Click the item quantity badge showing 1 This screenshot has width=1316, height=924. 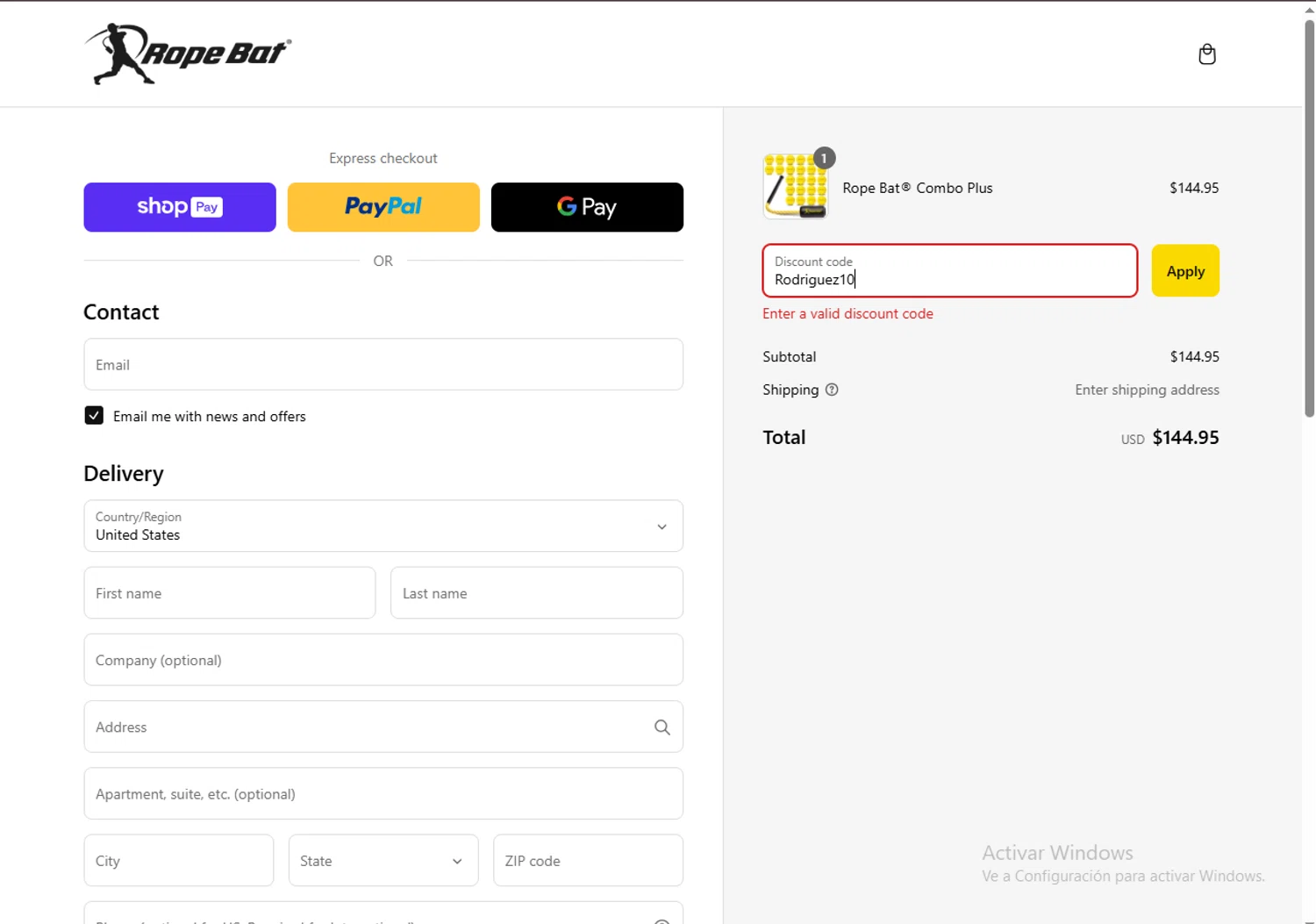click(824, 158)
